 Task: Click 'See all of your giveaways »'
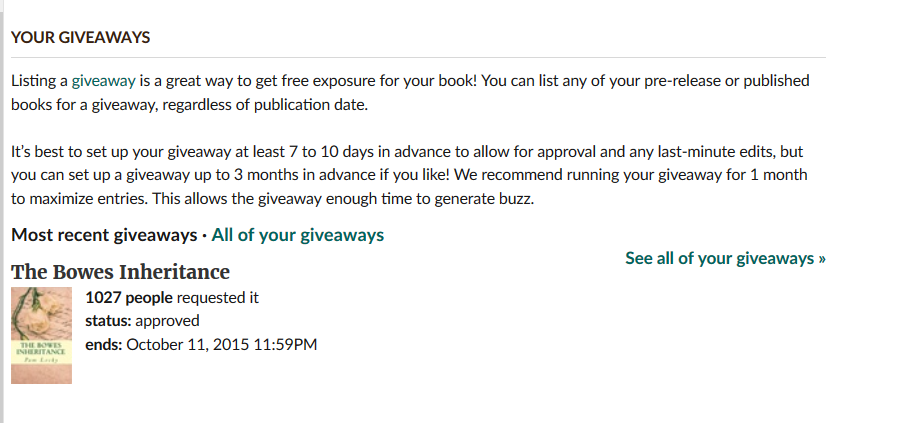725,258
